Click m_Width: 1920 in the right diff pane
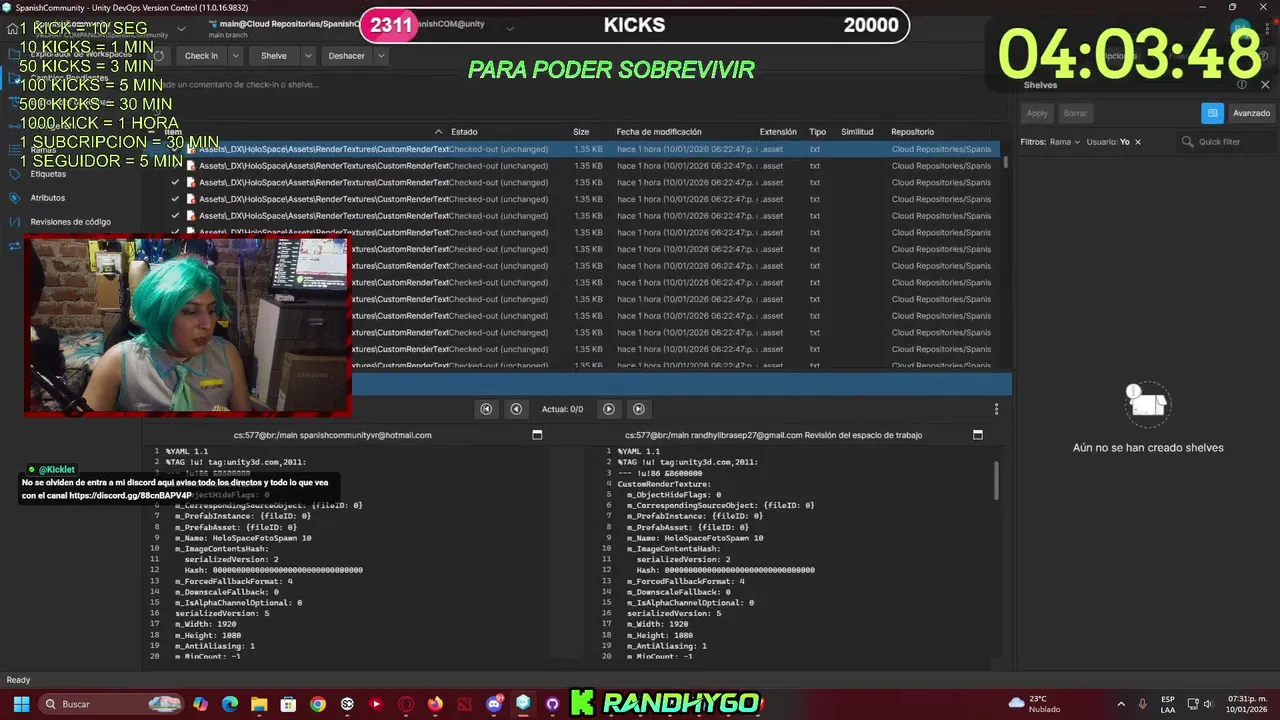Screen dimensions: 1280x720 657,624
